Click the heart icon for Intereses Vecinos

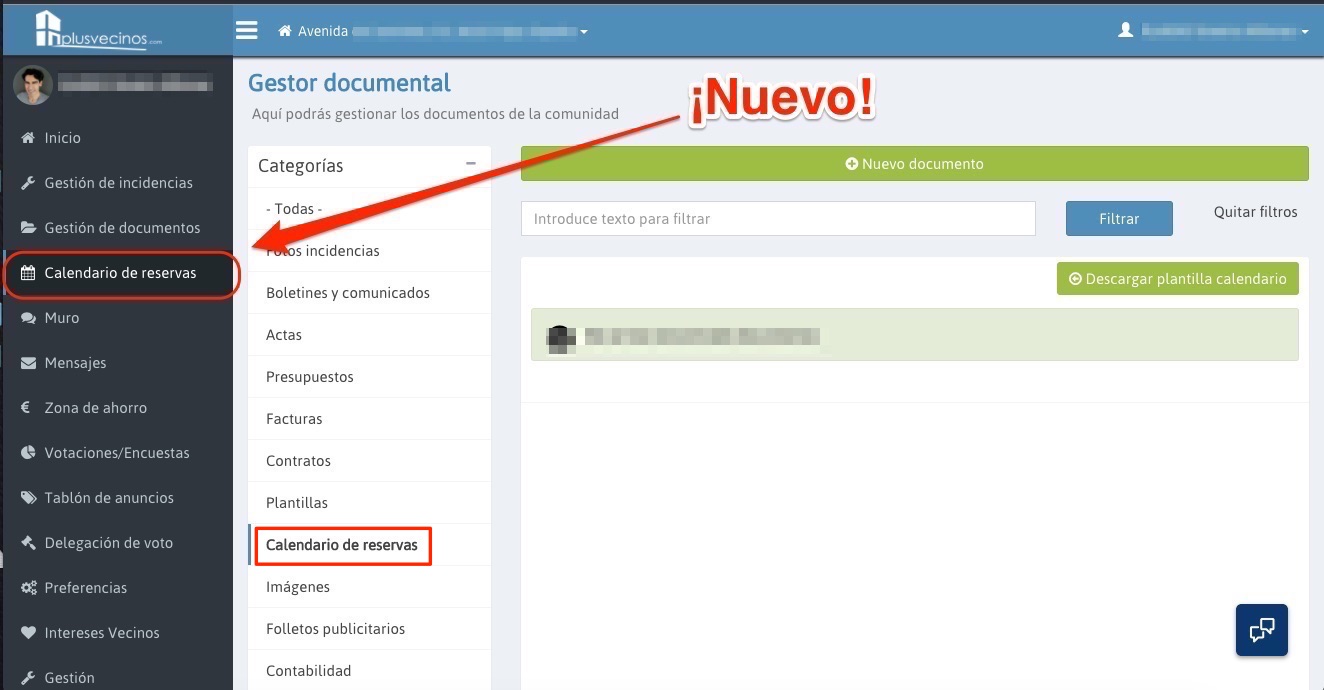coord(28,633)
